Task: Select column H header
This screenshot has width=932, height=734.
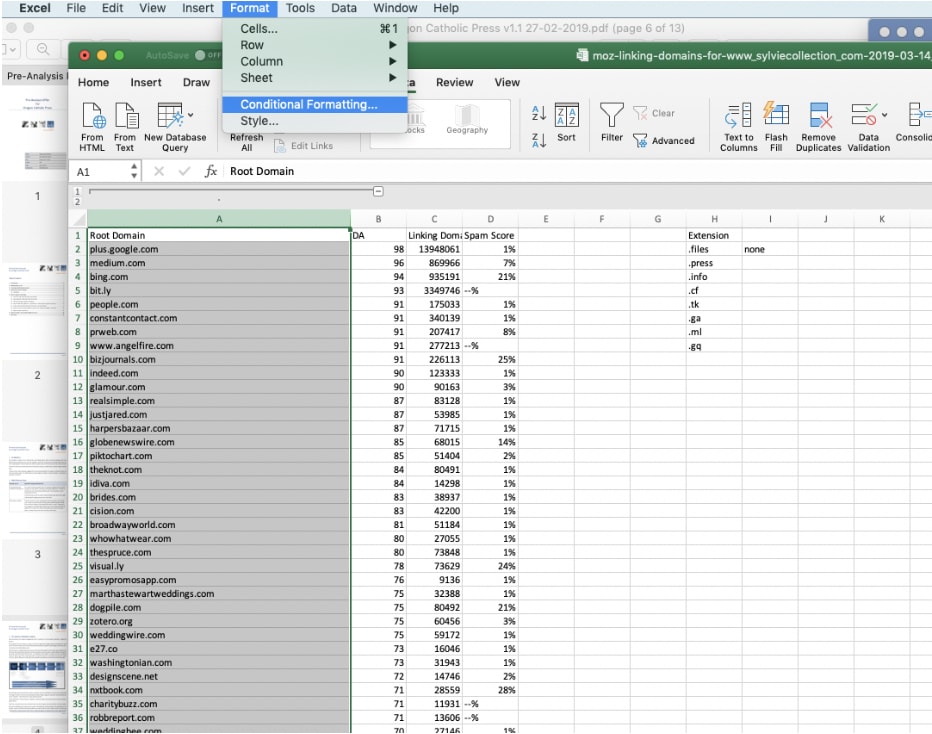Action: (714, 219)
